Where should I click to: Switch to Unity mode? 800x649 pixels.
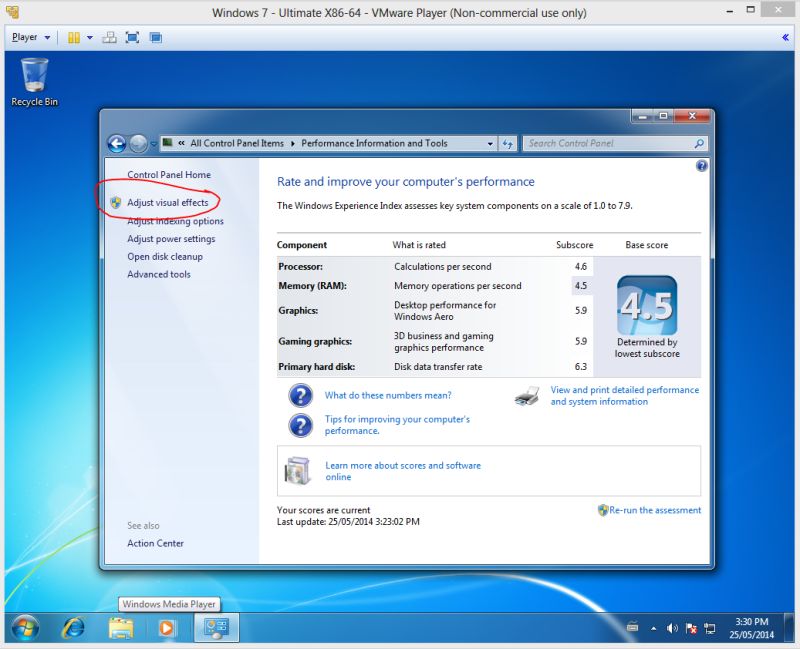point(155,37)
